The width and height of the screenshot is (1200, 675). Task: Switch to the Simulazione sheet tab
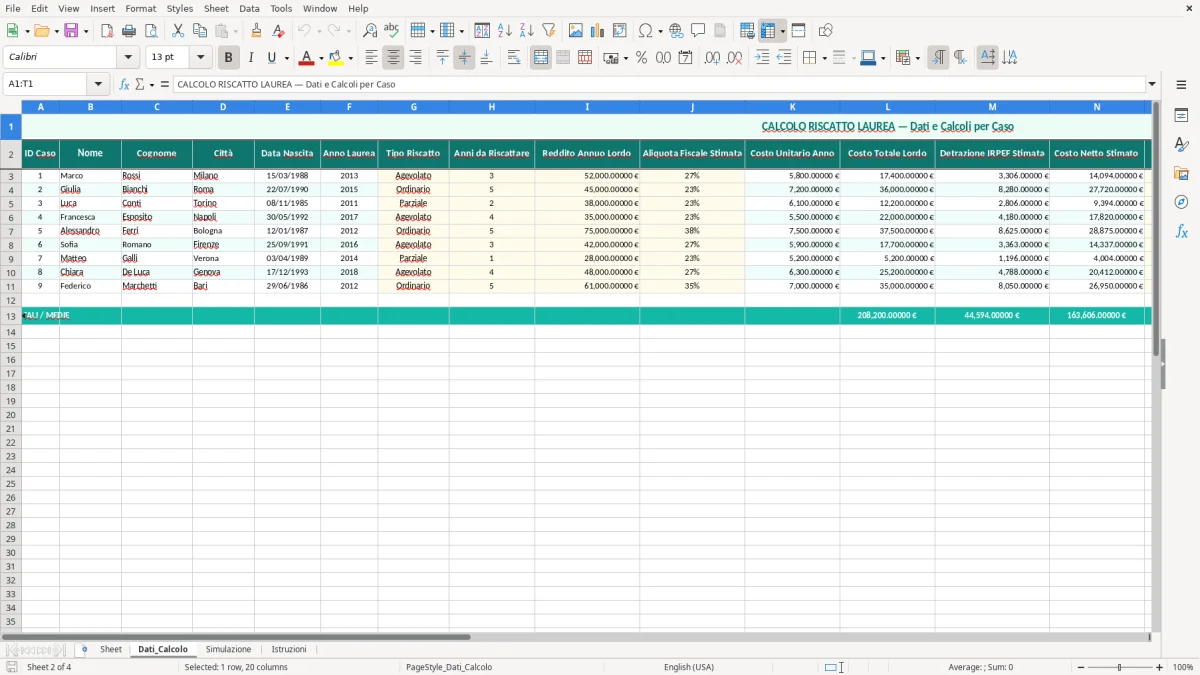228,649
